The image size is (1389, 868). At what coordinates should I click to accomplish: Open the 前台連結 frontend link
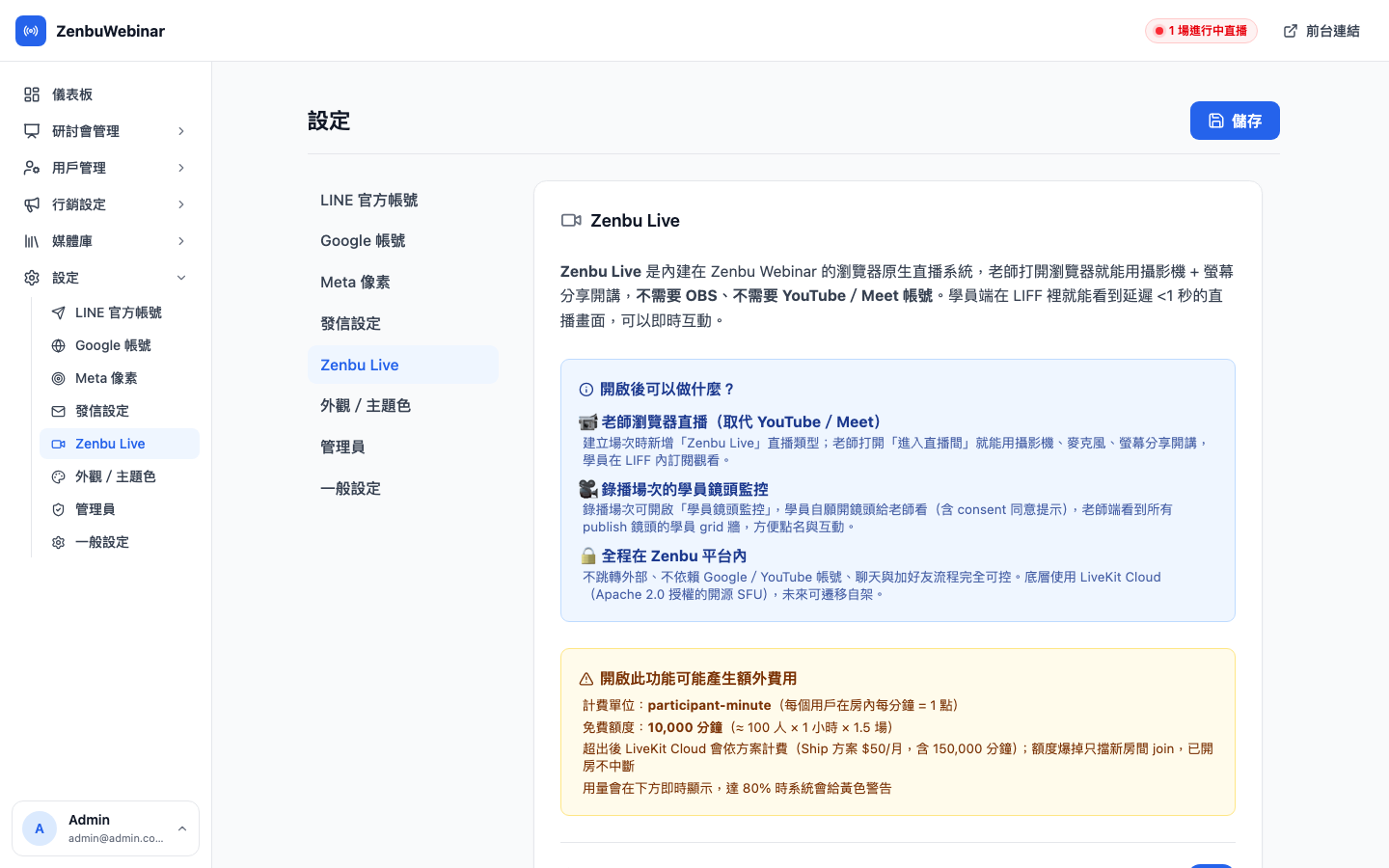tap(1321, 31)
